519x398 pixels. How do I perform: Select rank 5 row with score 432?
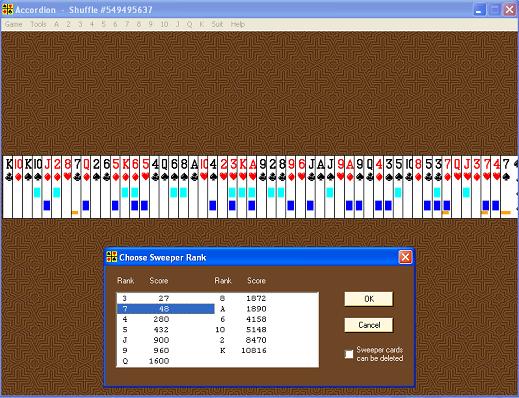tap(165, 330)
